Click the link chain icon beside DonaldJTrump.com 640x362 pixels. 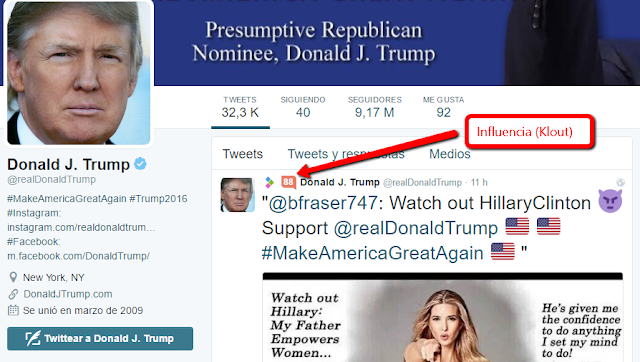click(x=13, y=294)
